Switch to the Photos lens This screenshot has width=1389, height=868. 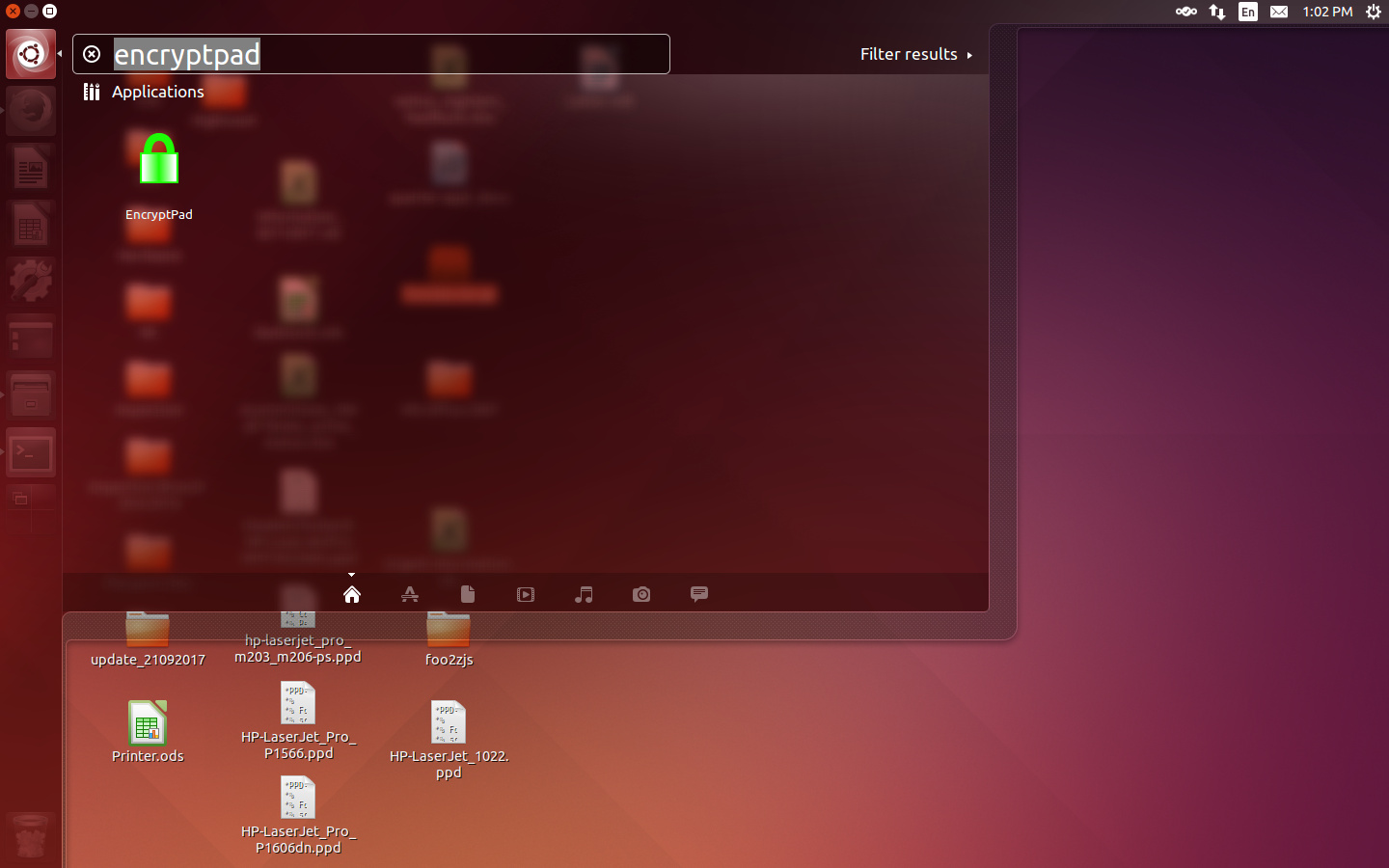[x=641, y=594]
